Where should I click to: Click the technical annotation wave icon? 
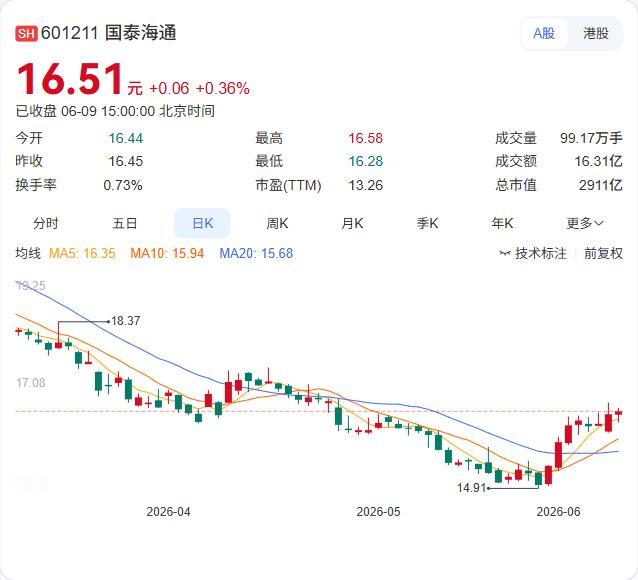(505, 254)
